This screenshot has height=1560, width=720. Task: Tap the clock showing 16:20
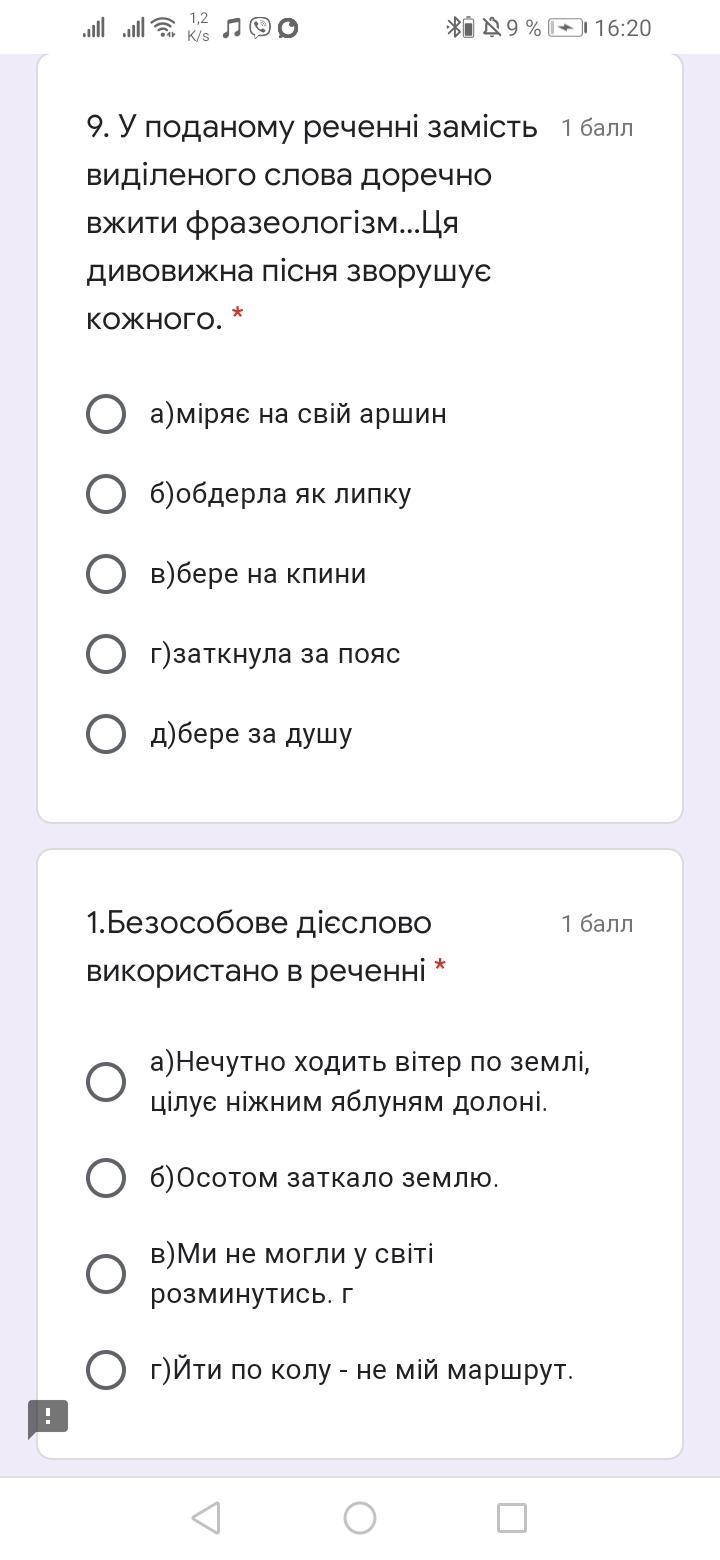[622, 28]
